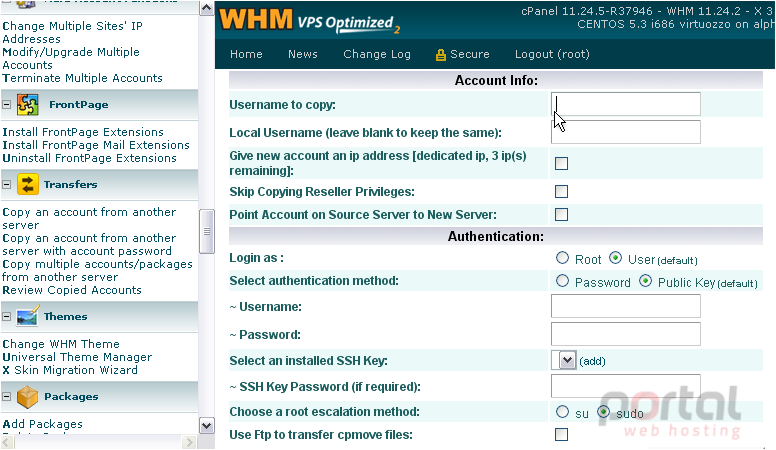Choose su root escalation method
This screenshot has height=450, width=776.
[562, 412]
